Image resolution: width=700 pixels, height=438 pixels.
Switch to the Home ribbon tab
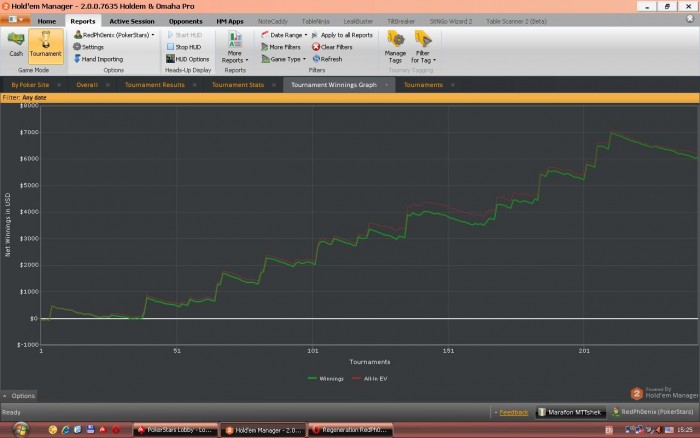[47, 21]
